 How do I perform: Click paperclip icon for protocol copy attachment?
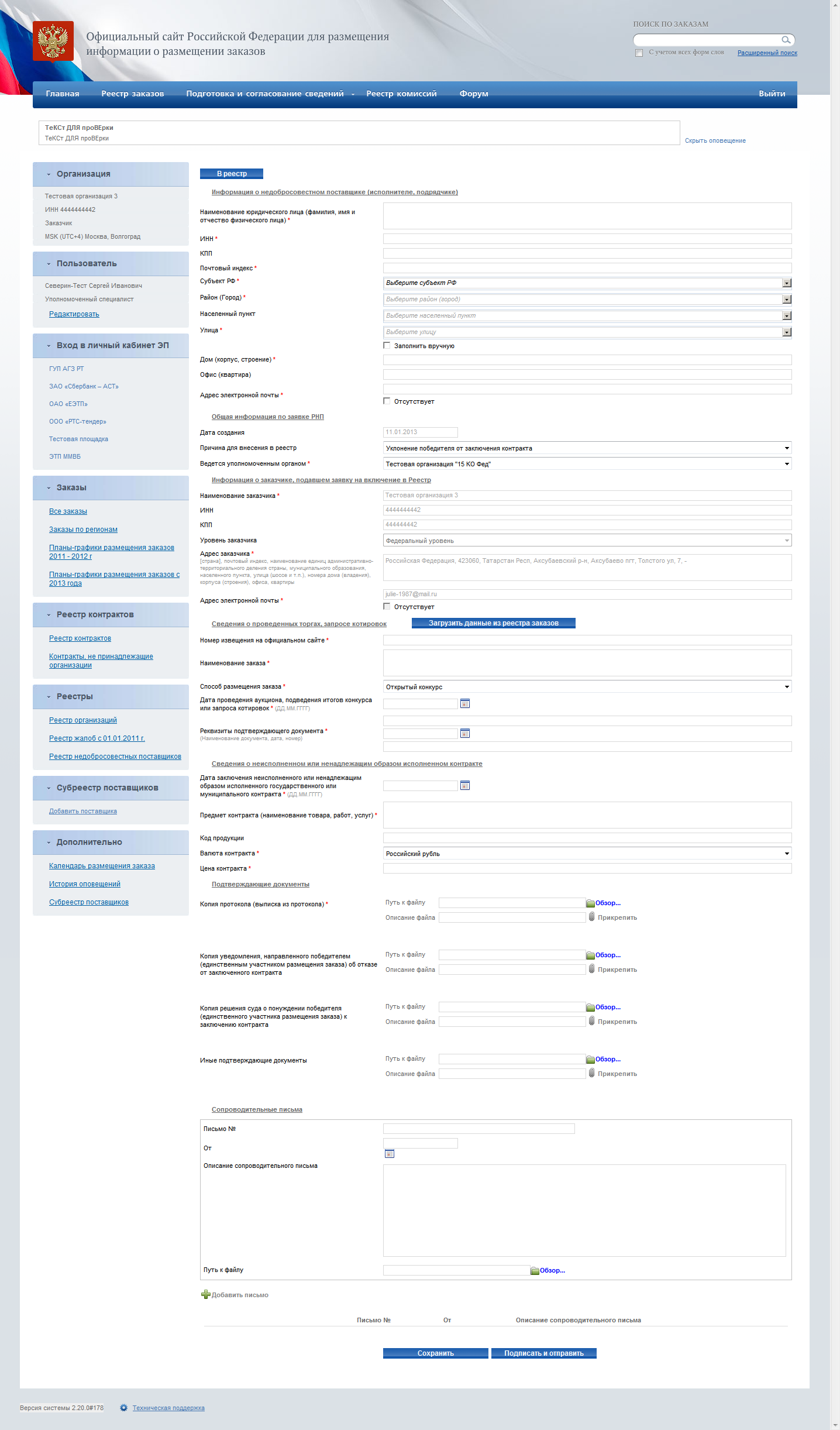pyautogui.click(x=592, y=917)
